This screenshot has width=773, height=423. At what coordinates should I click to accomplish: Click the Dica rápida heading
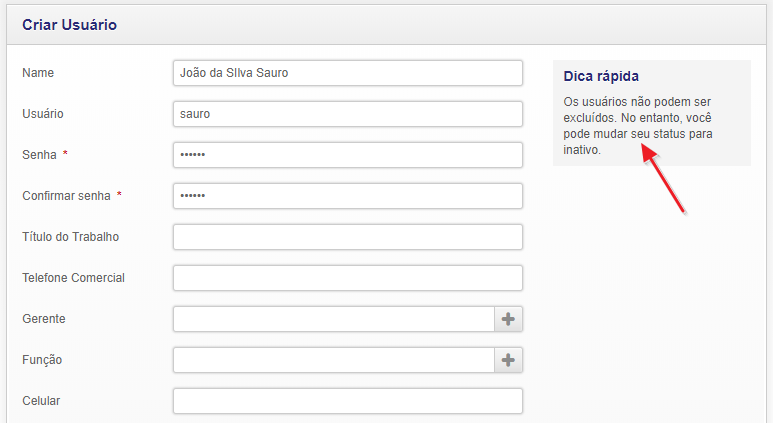[601, 76]
